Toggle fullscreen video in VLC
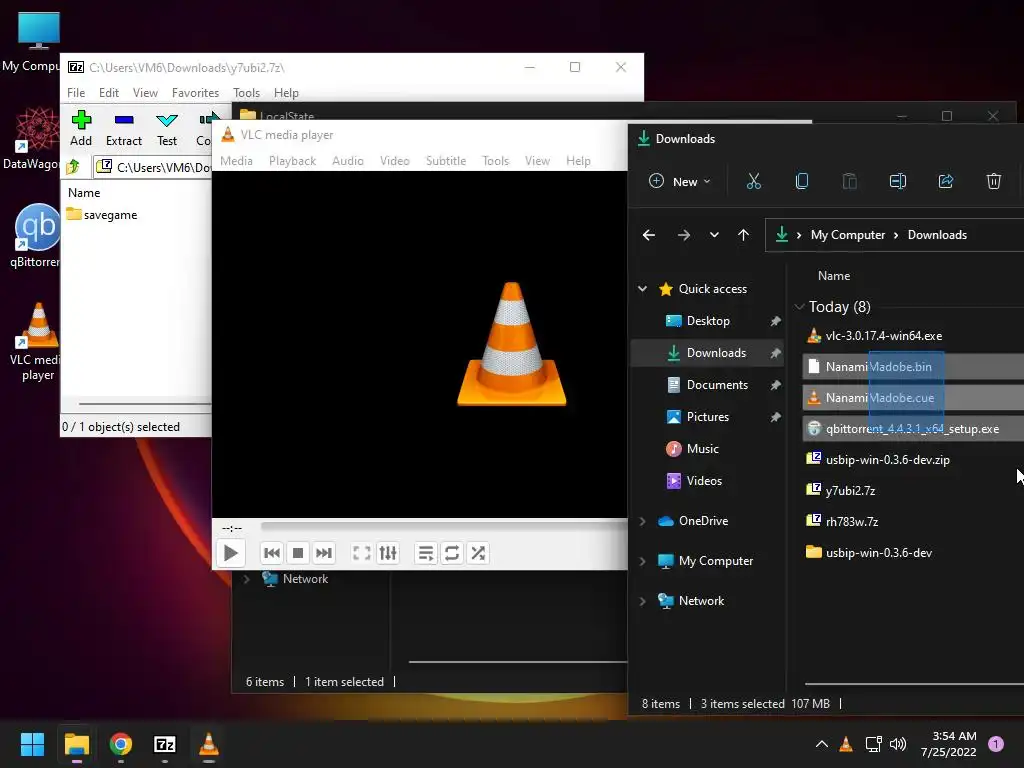 tap(361, 553)
